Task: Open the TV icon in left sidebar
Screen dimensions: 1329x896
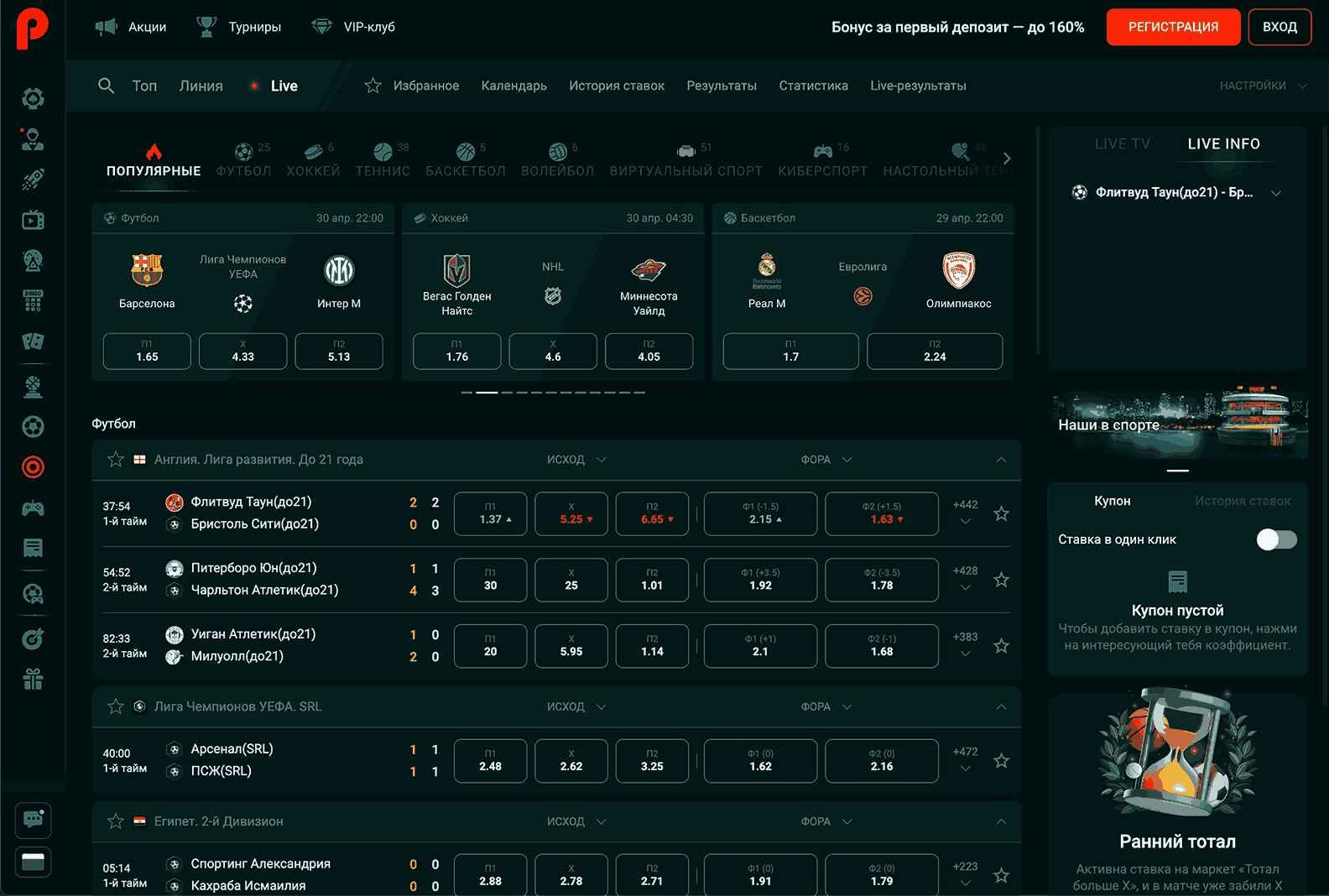Action: click(x=33, y=221)
